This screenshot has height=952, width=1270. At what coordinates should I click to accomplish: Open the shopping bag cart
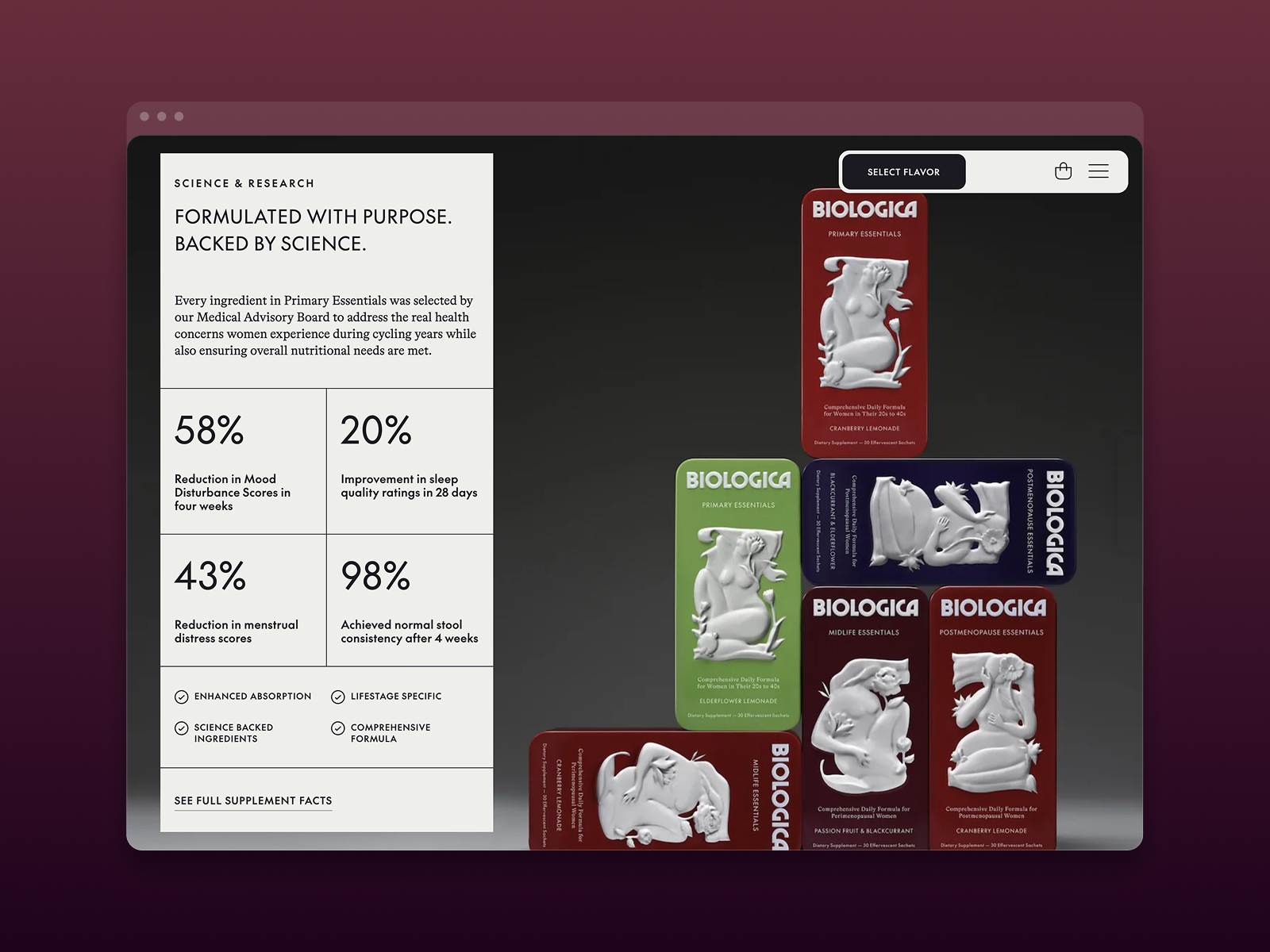1064,171
